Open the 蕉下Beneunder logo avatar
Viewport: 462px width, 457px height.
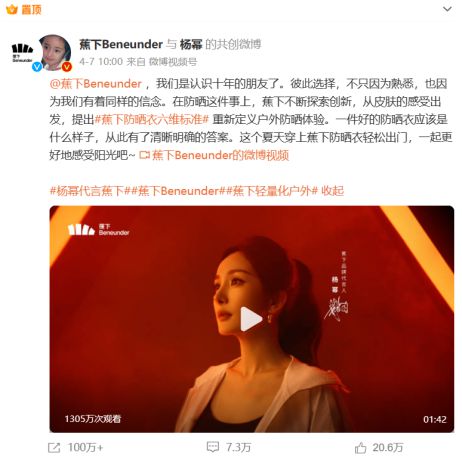pos(22,53)
